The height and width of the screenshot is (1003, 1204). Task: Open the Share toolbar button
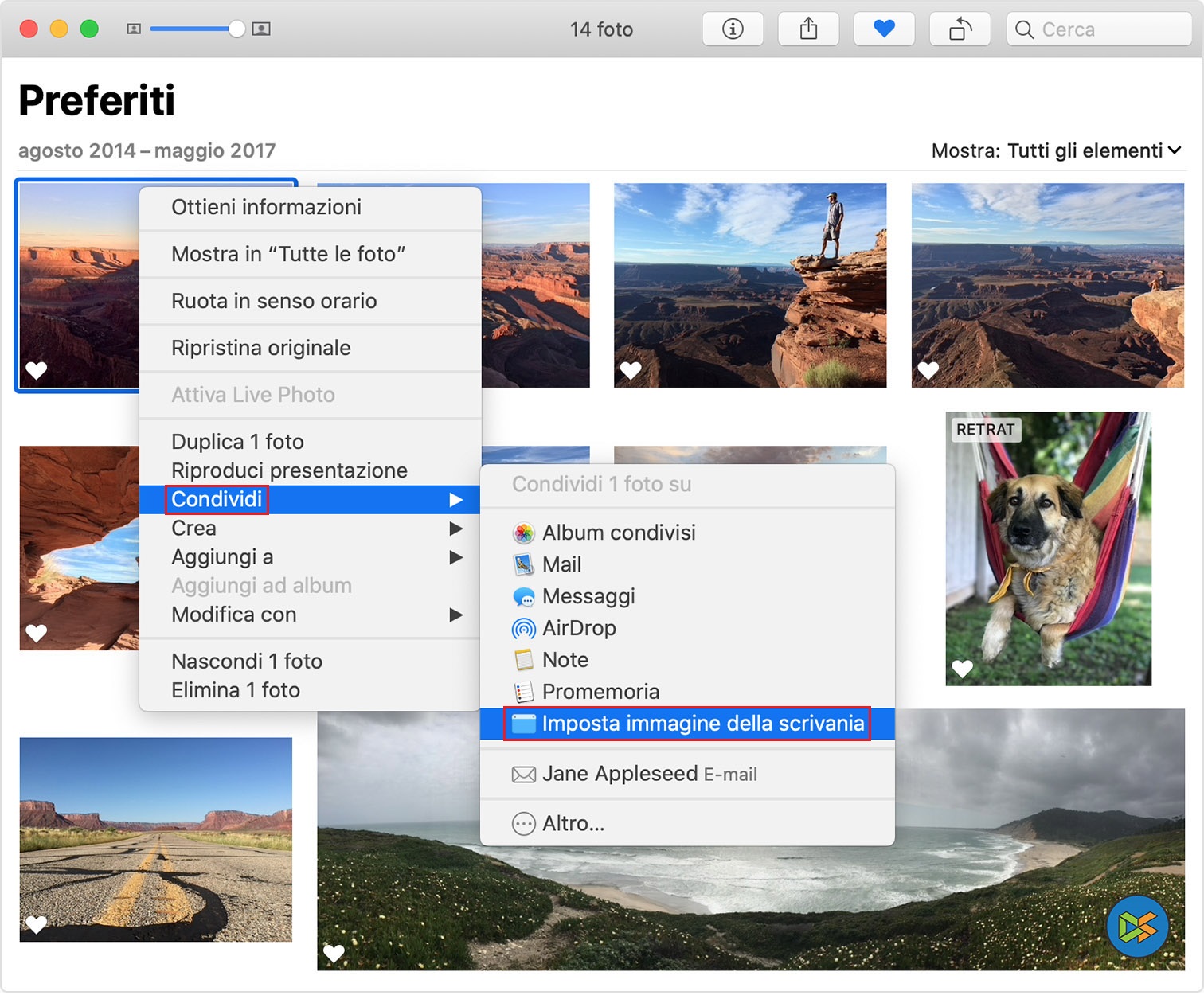coord(808,29)
